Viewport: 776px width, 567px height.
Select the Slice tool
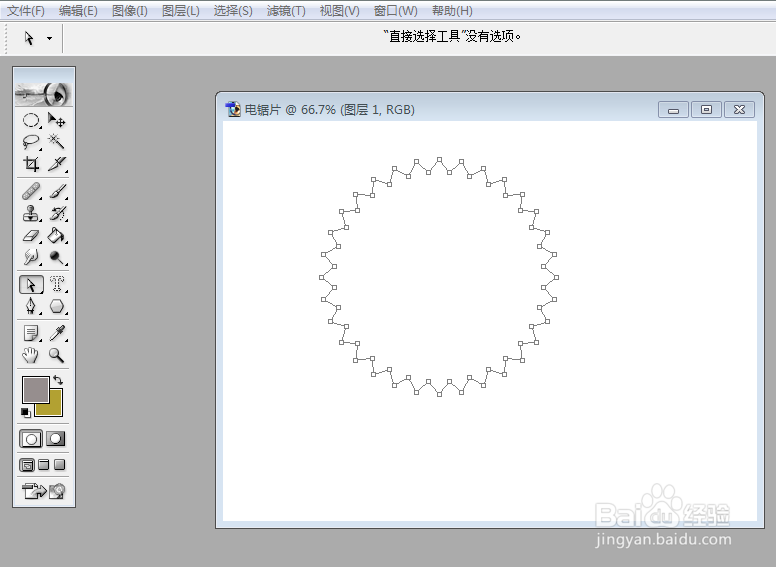point(56,164)
